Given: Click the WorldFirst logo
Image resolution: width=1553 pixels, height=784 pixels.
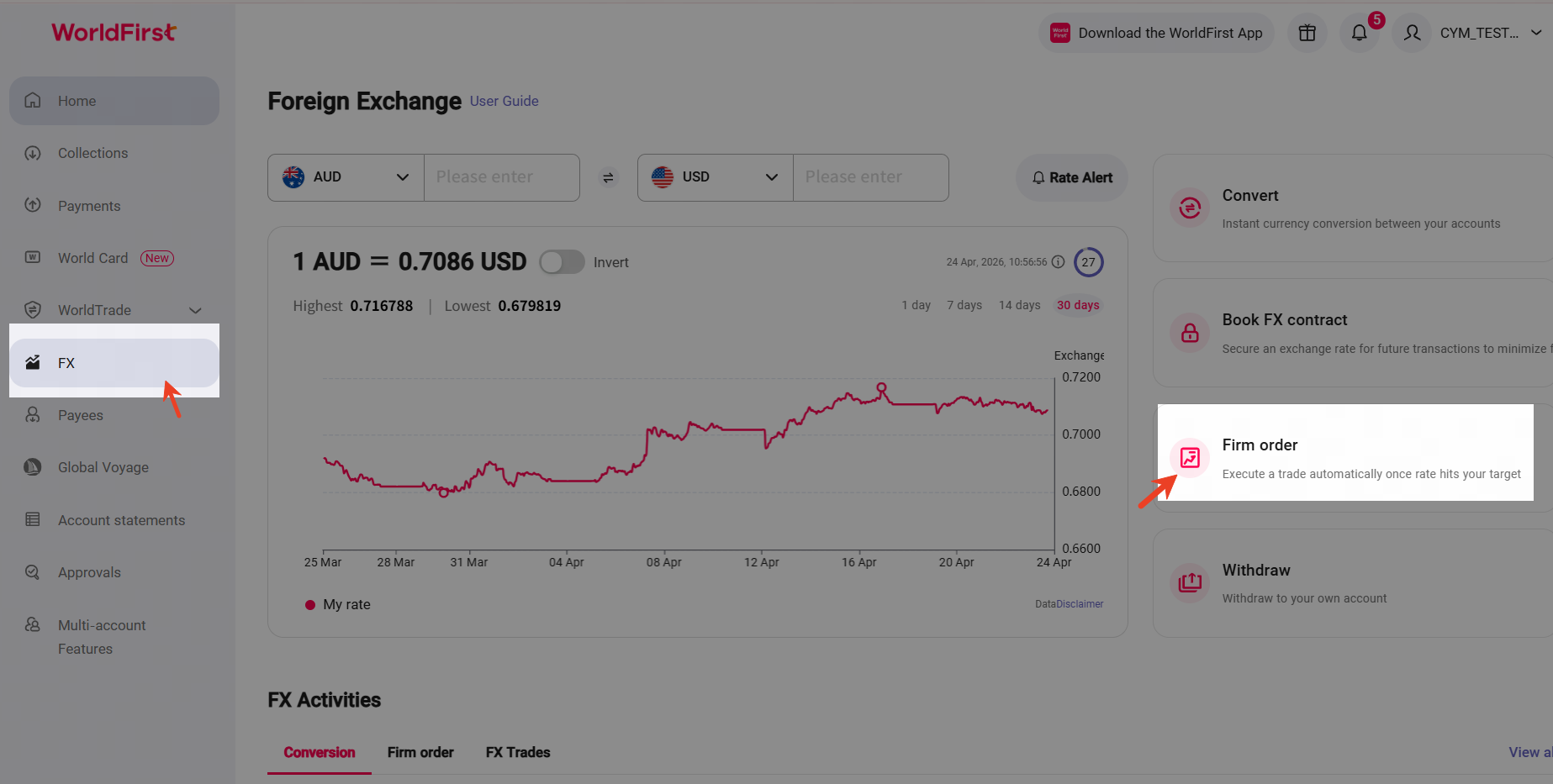Looking at the screenshot, I should 114,32.
